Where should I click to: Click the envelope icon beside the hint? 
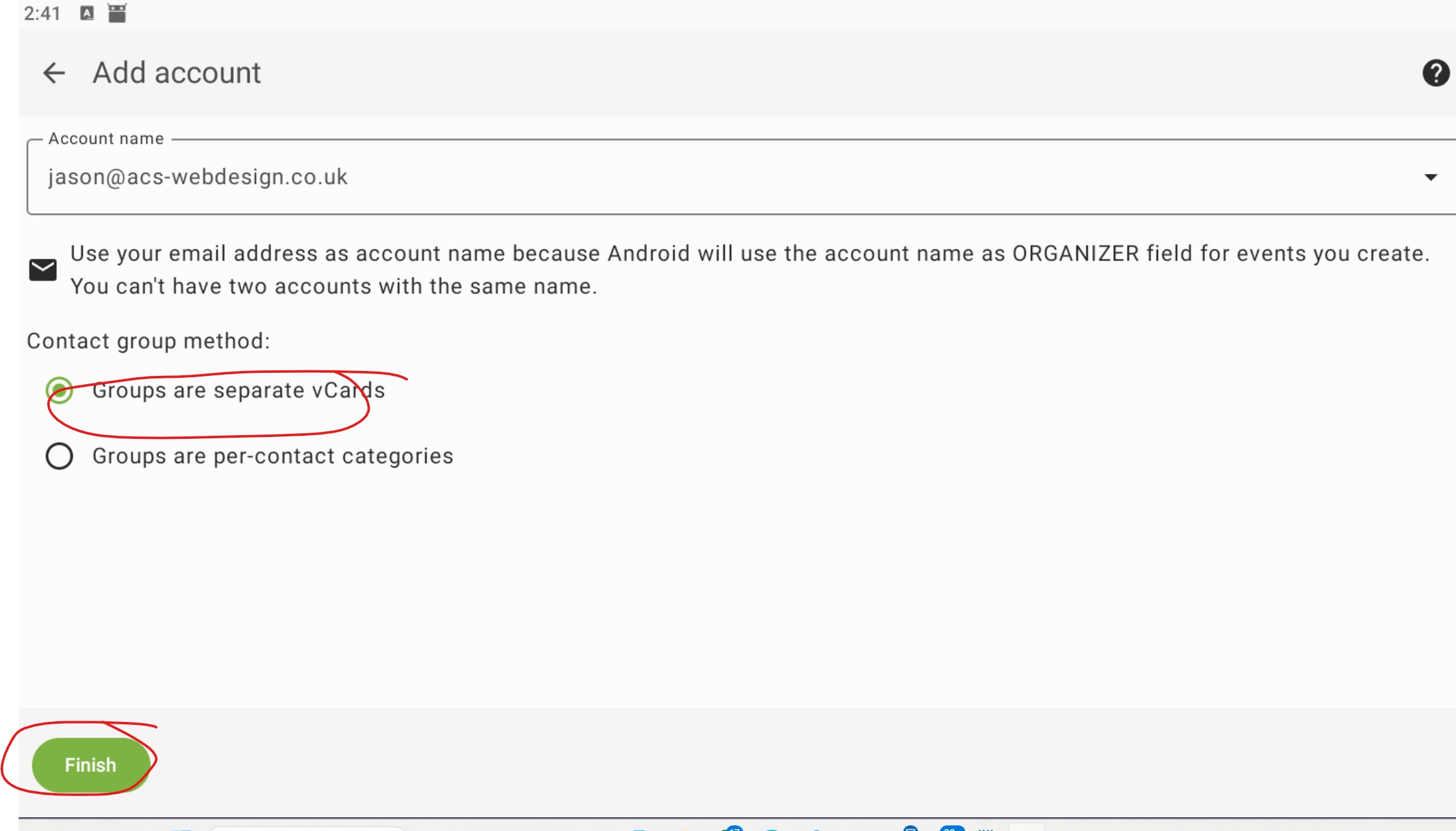43,270
